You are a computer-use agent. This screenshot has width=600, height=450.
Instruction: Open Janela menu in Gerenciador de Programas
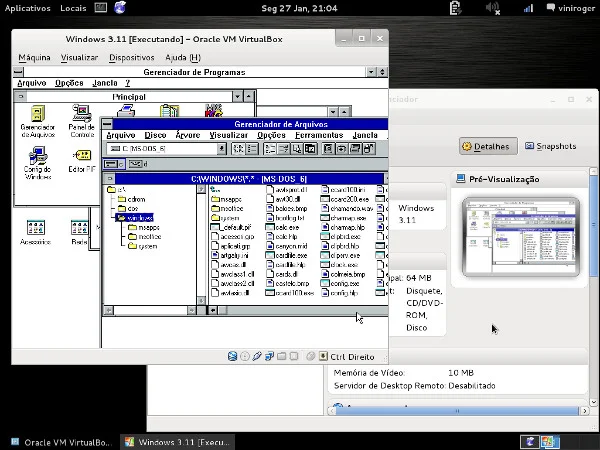point(105,83)
